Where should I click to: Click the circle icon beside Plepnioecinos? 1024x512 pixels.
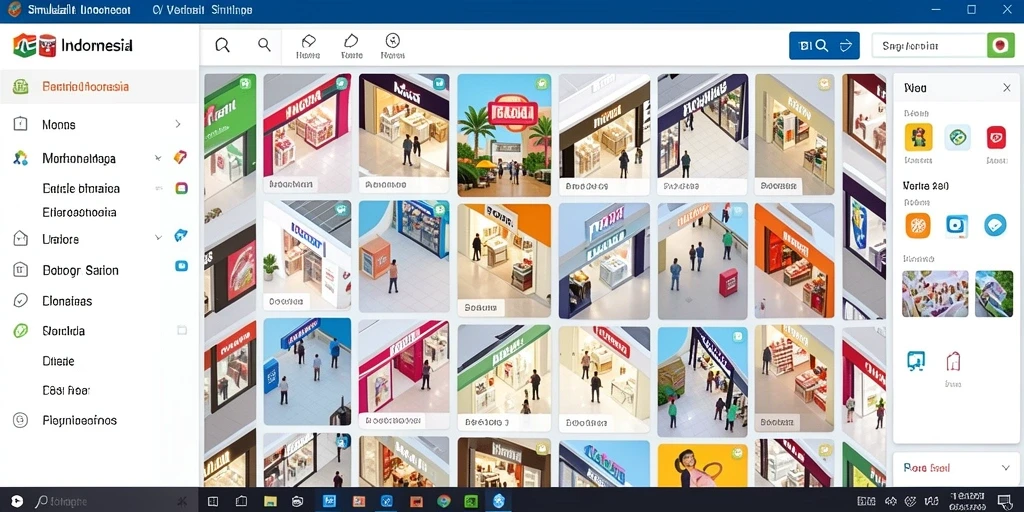[x=21, y=420]
